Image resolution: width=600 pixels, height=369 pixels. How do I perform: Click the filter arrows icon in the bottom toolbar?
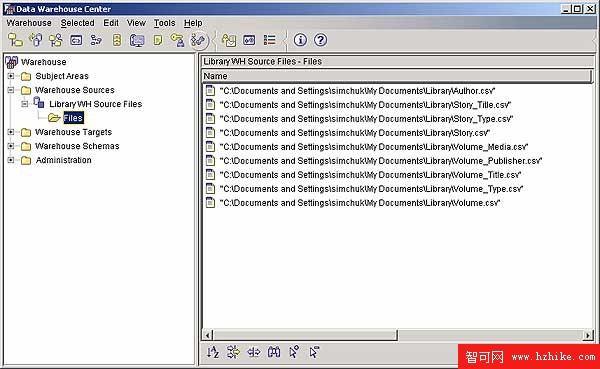[233, 352]
